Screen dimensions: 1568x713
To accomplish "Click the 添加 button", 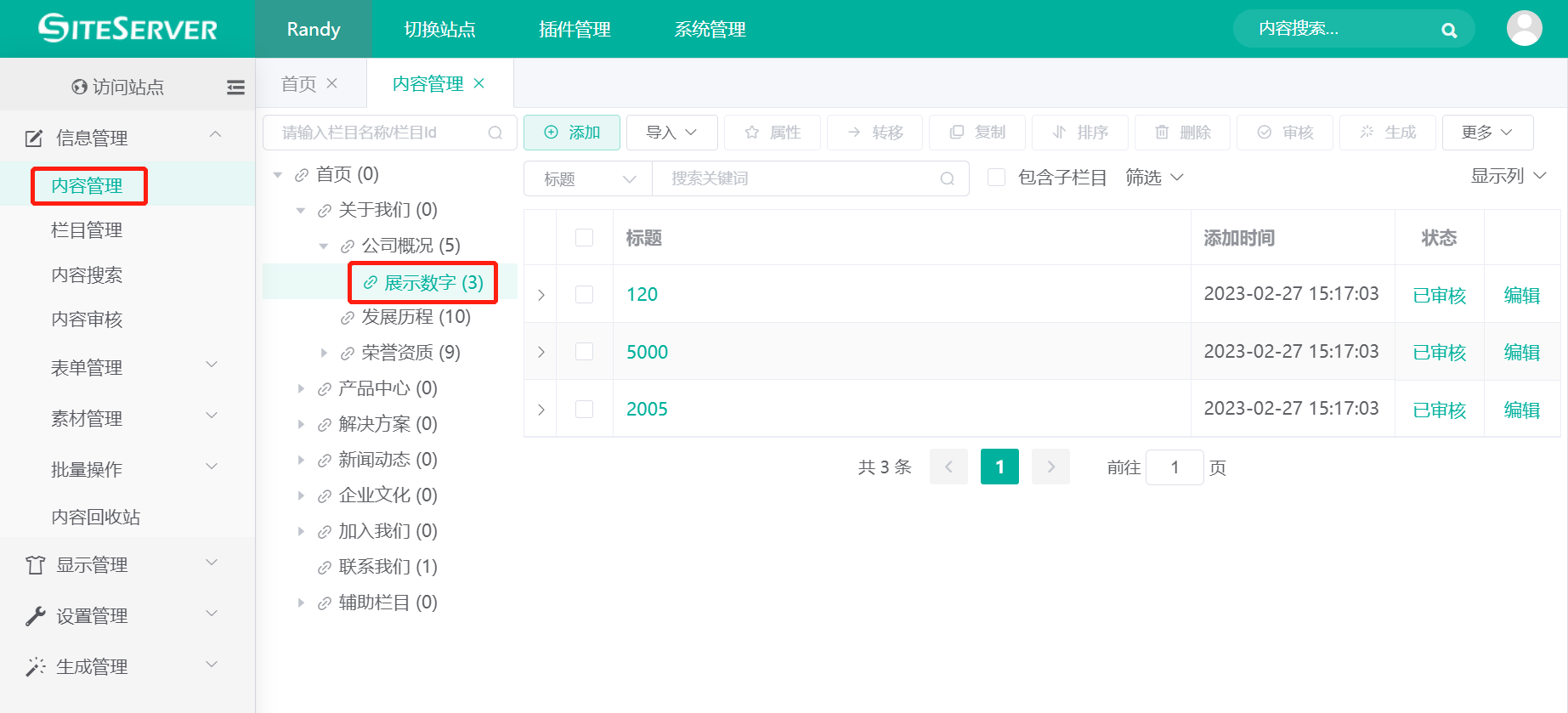I will pos(571,133).
